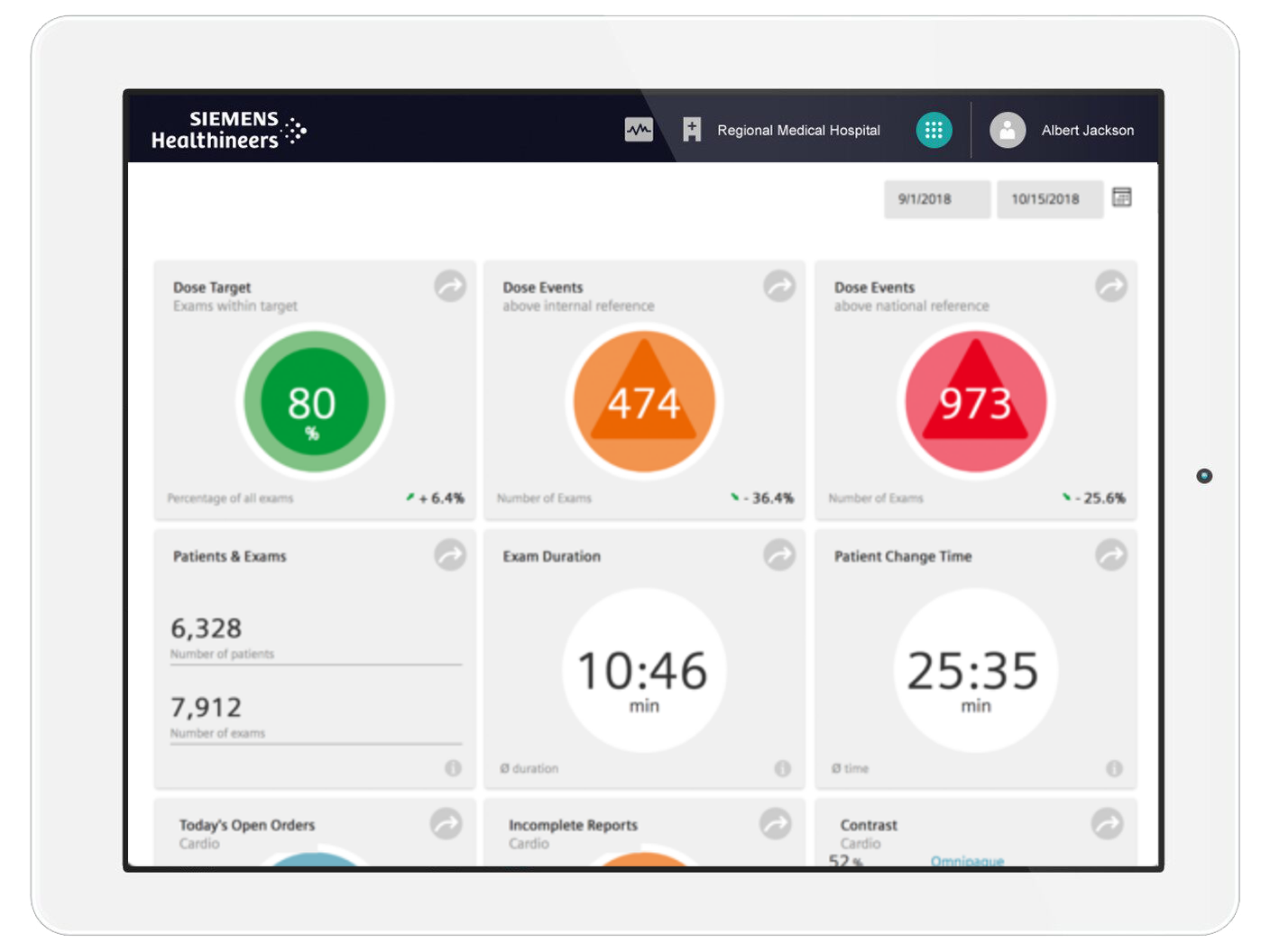Open the calendar date picker icon
1270x952 pixels.
point(1121,197)
